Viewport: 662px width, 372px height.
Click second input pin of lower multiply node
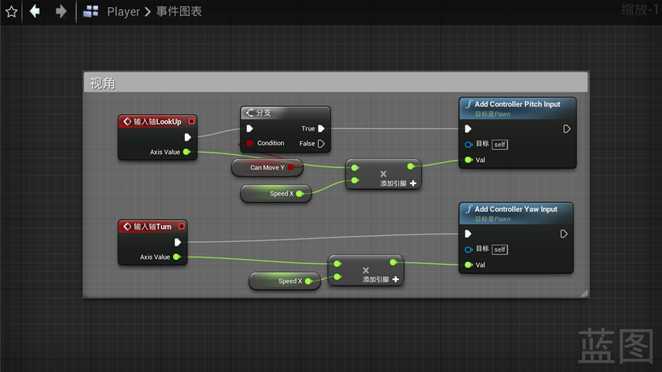pos(337,277)
